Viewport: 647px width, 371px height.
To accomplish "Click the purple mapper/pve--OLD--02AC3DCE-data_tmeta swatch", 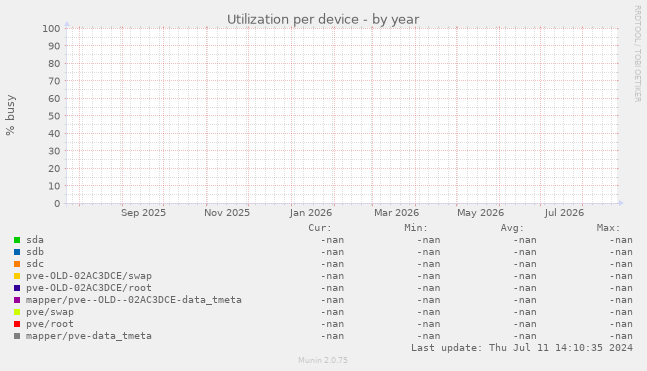I will coord(17,300).
